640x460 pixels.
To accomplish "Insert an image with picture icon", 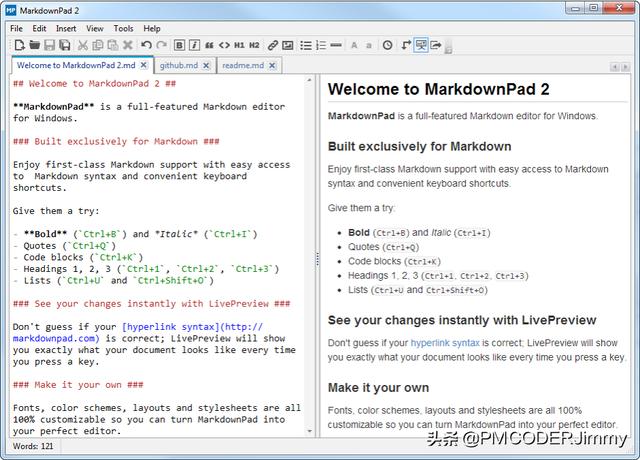I will tap(288, 45).
